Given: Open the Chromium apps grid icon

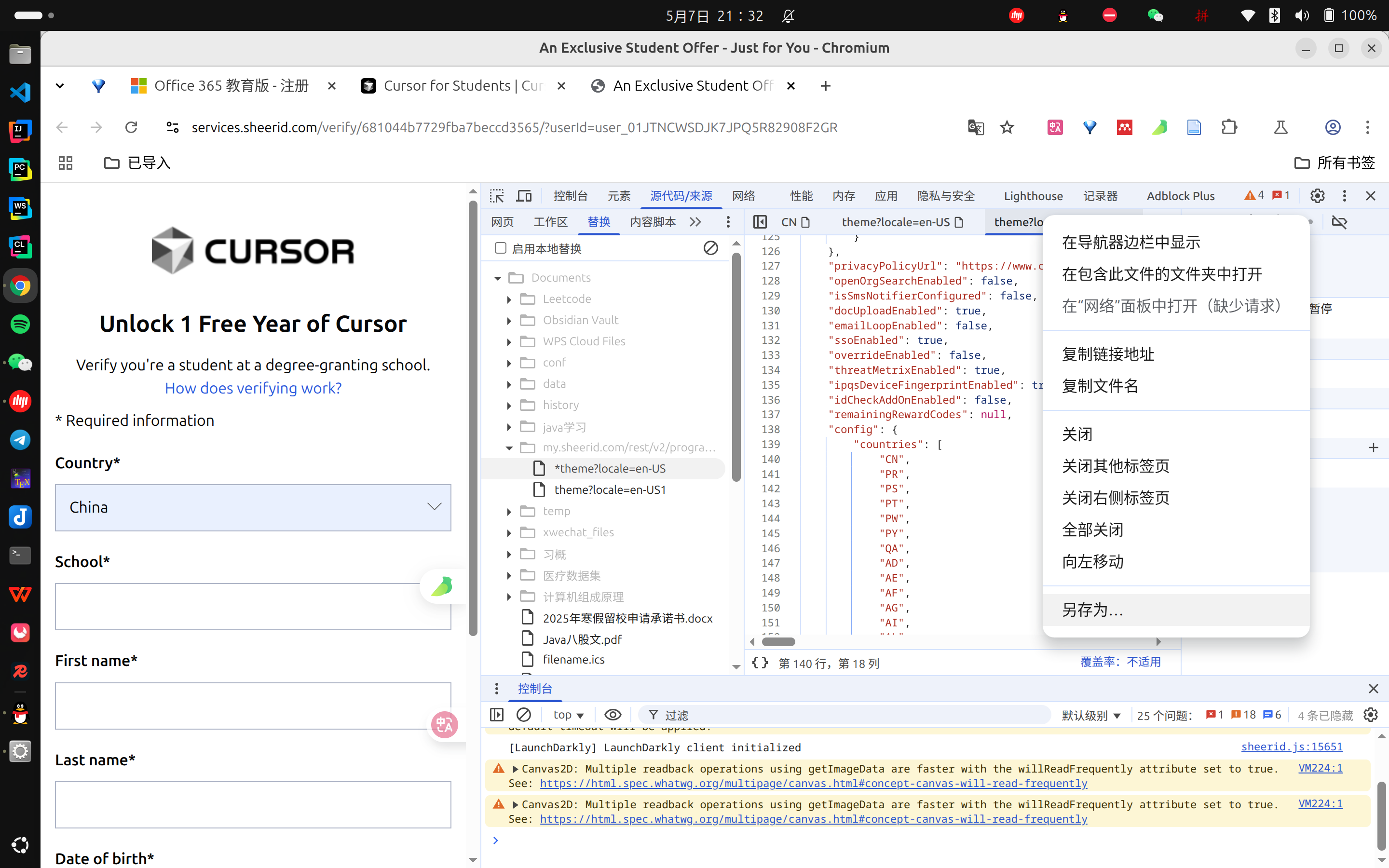Looking at the screenshot, I should 66,163.
